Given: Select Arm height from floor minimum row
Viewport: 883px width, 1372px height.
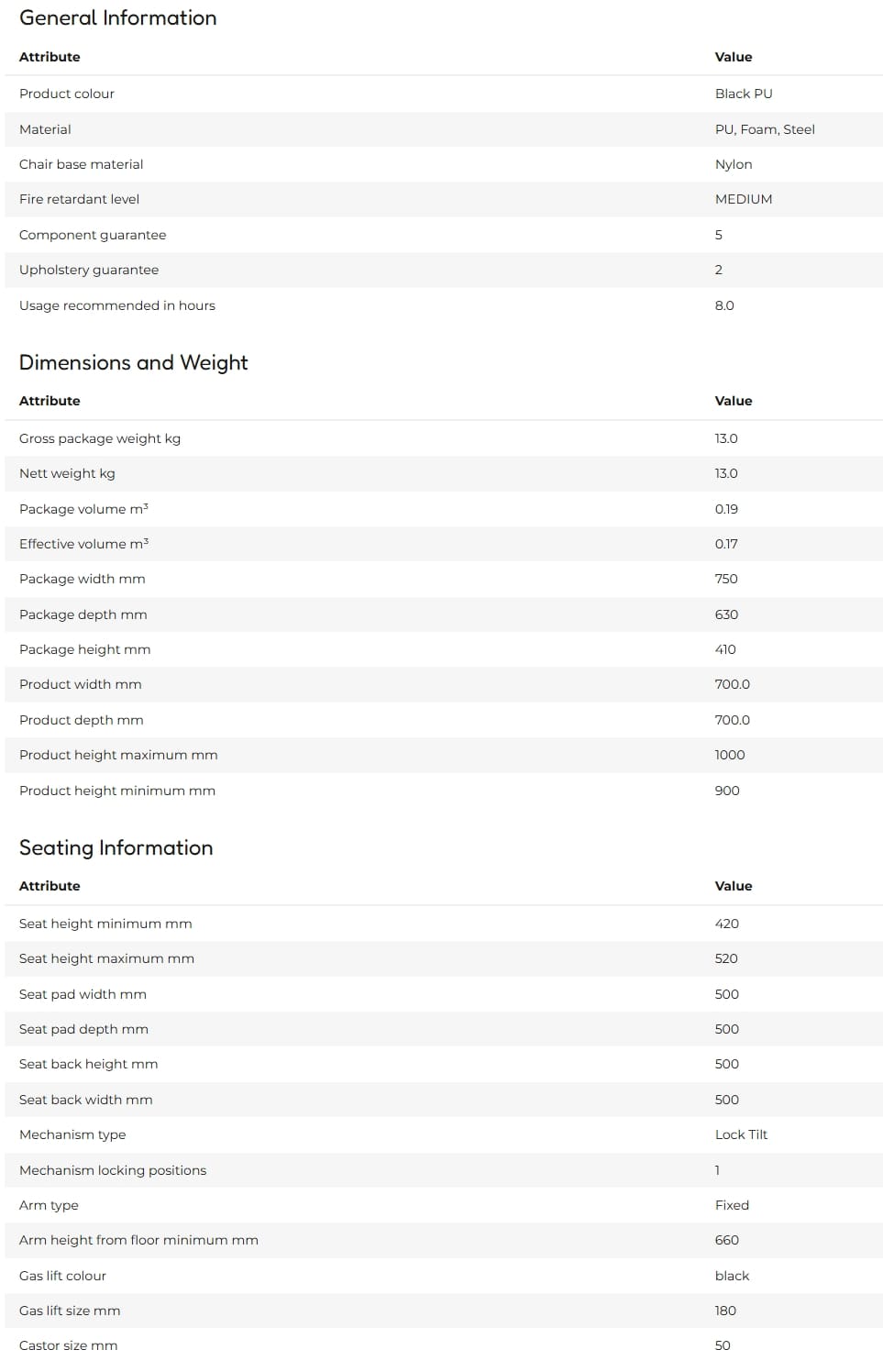Looking at the screenshot, I should pos(444,1240).
